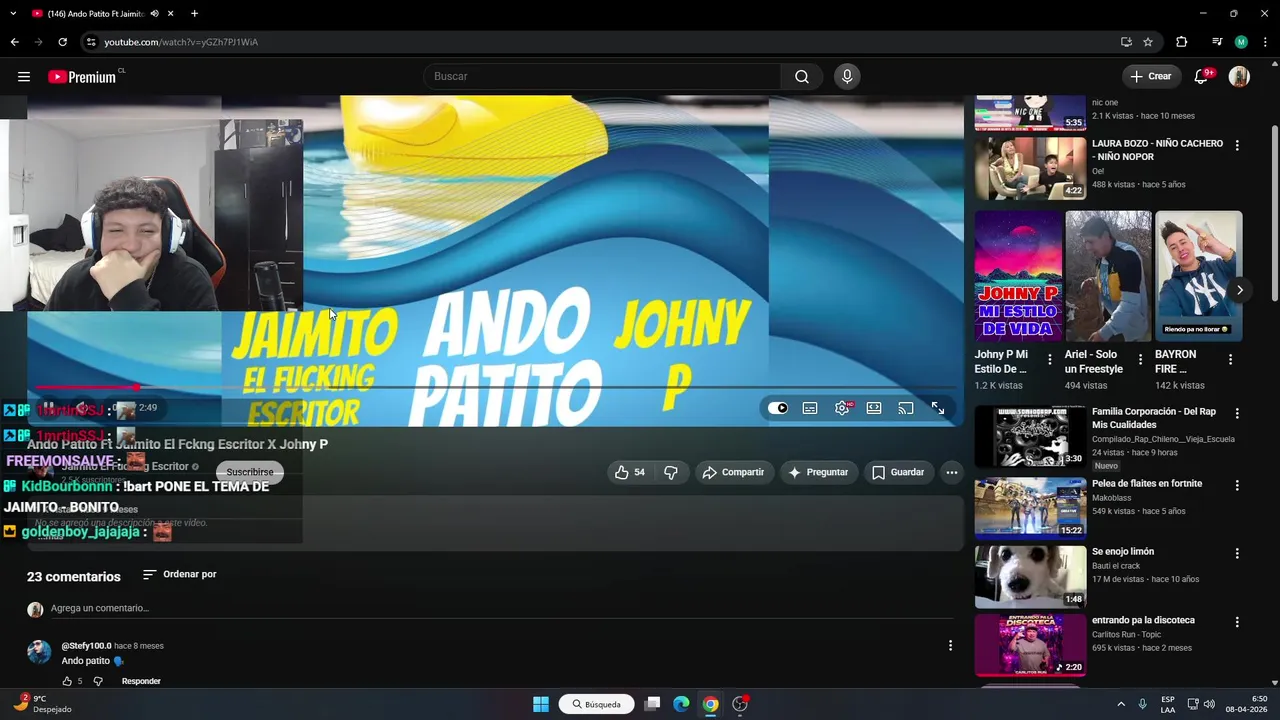Show next Shorts with the arrow
Viewport: 1280px width, 720px height.
click(x=1239, y=290)
